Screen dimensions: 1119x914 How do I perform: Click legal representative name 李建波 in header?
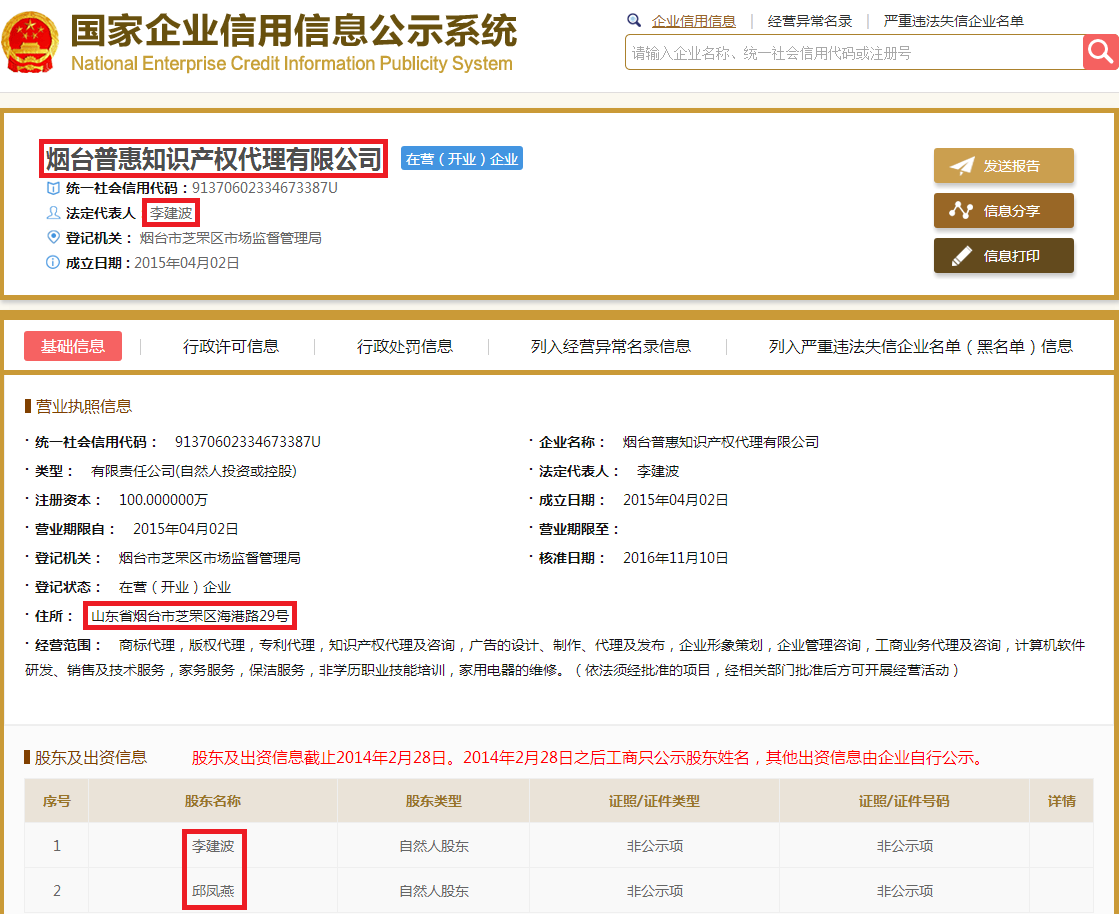pos(171,213)
